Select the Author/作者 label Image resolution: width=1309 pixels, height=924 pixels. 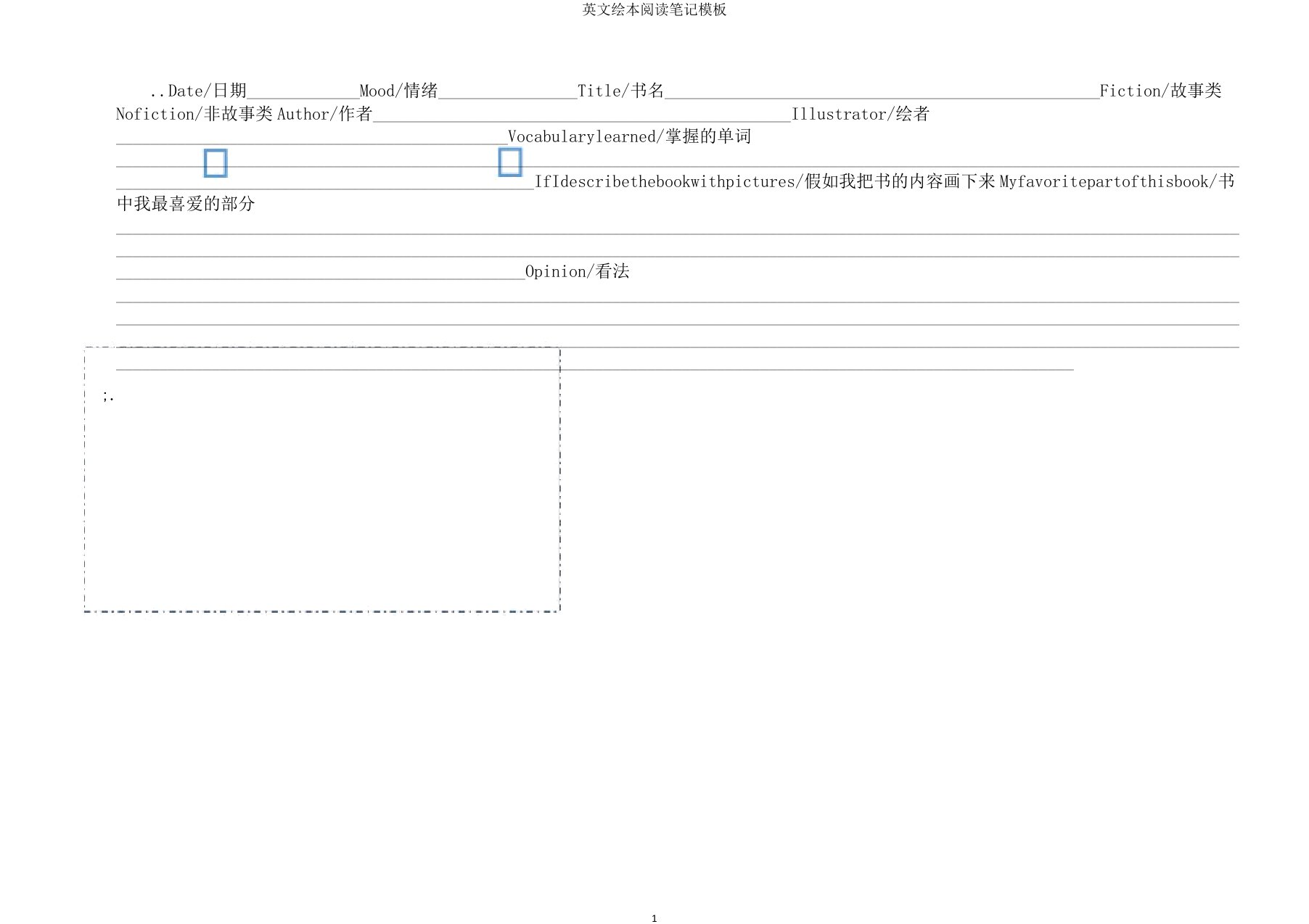pos(325,114)
